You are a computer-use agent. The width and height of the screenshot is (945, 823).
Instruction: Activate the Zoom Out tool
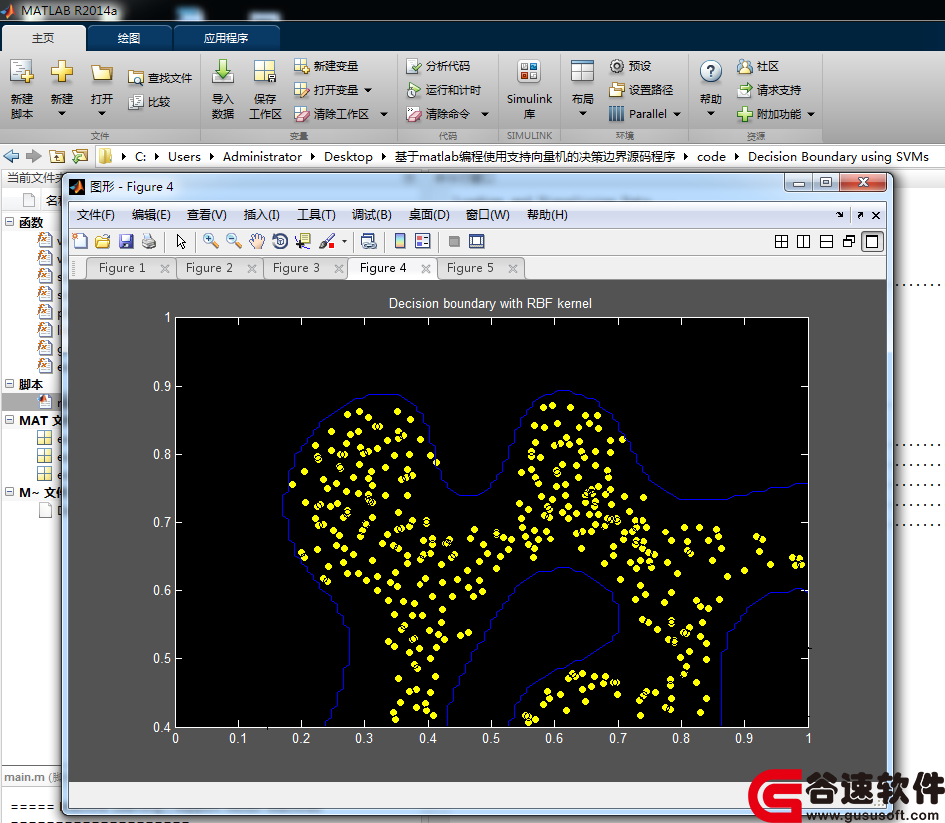coord(234,242)
